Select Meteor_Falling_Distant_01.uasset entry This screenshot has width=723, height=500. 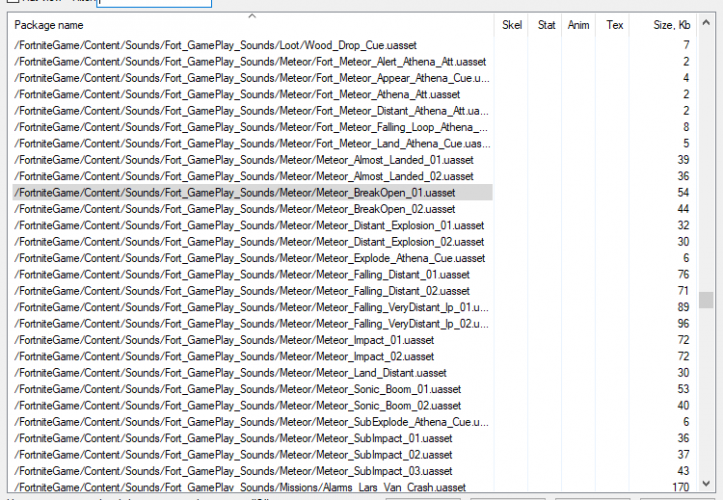click(x=241, y=274)
